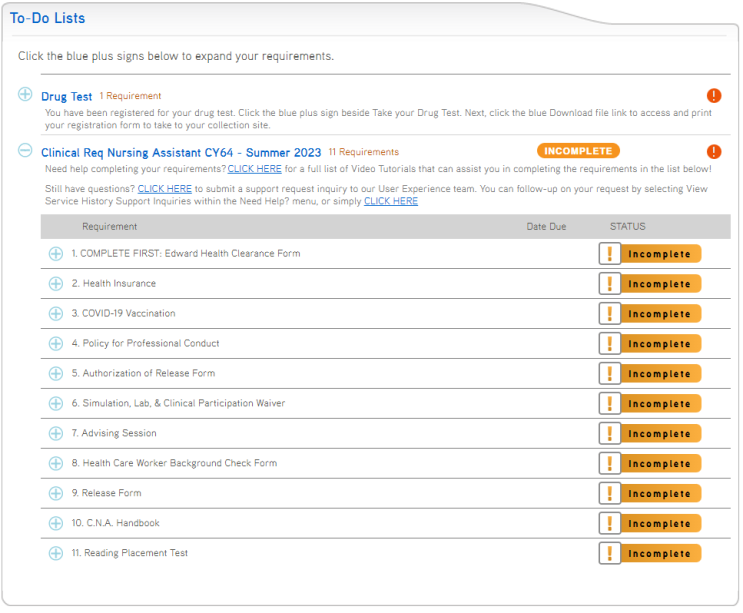Expand the Reading Placement Test requirement
The width and height of the screenshot is (743, 613).
tap(56, 553)
